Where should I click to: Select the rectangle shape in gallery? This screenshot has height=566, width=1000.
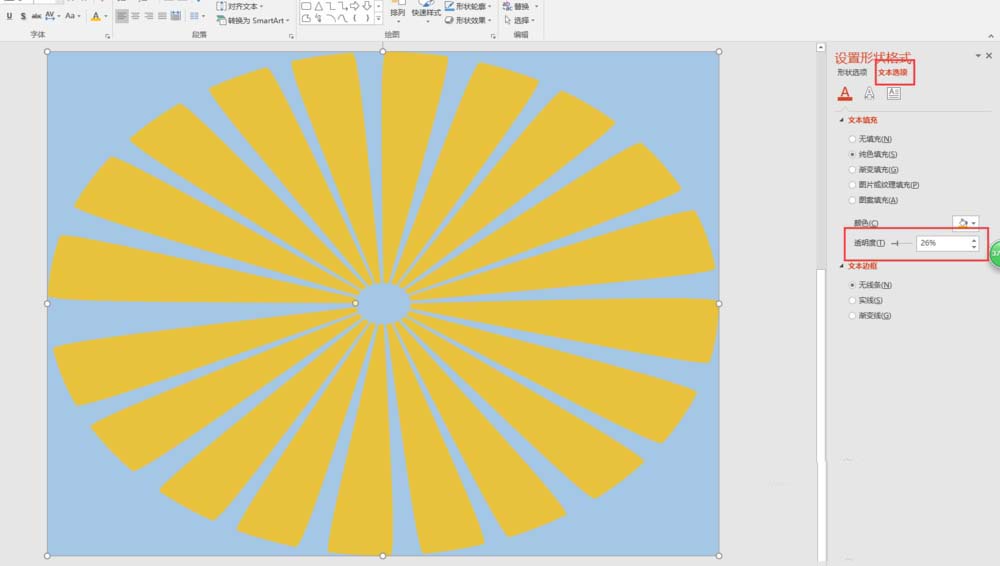click(306, 6)
